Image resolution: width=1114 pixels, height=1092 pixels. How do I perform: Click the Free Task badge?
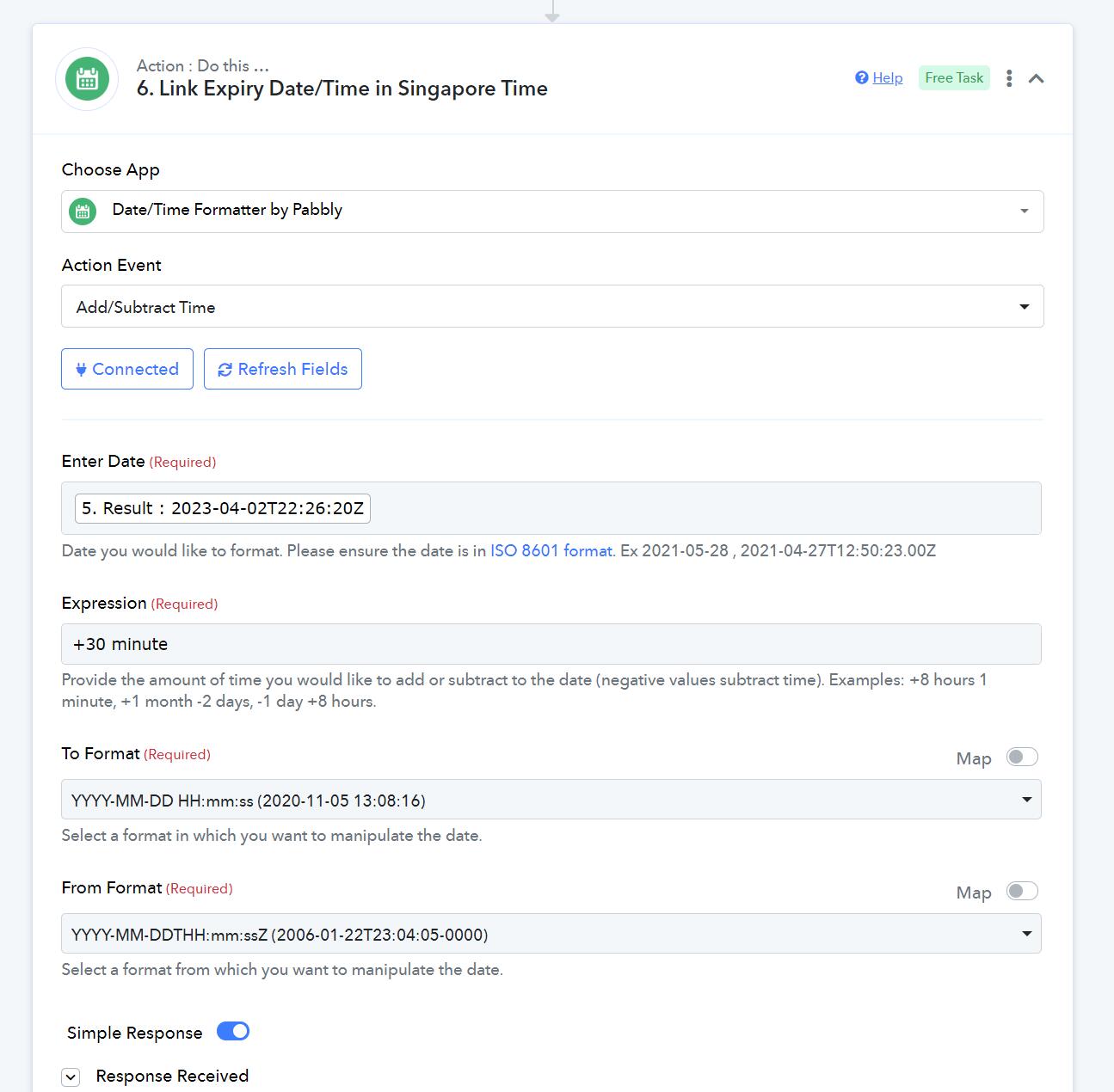pyautogui.click(x=954, y=77)
